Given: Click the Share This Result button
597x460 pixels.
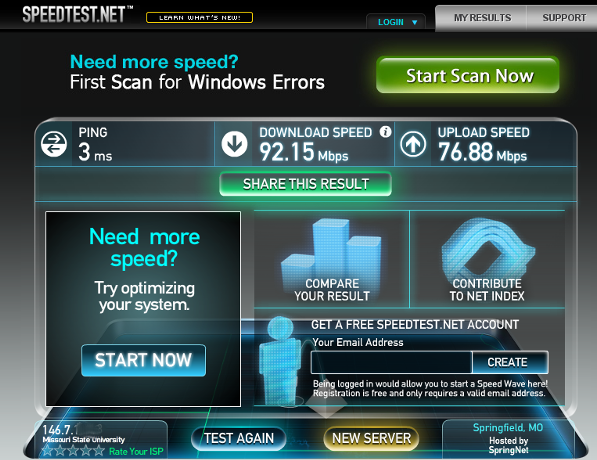Looking at the screenshot, I should pyautogui.click(x=306, y=184).
